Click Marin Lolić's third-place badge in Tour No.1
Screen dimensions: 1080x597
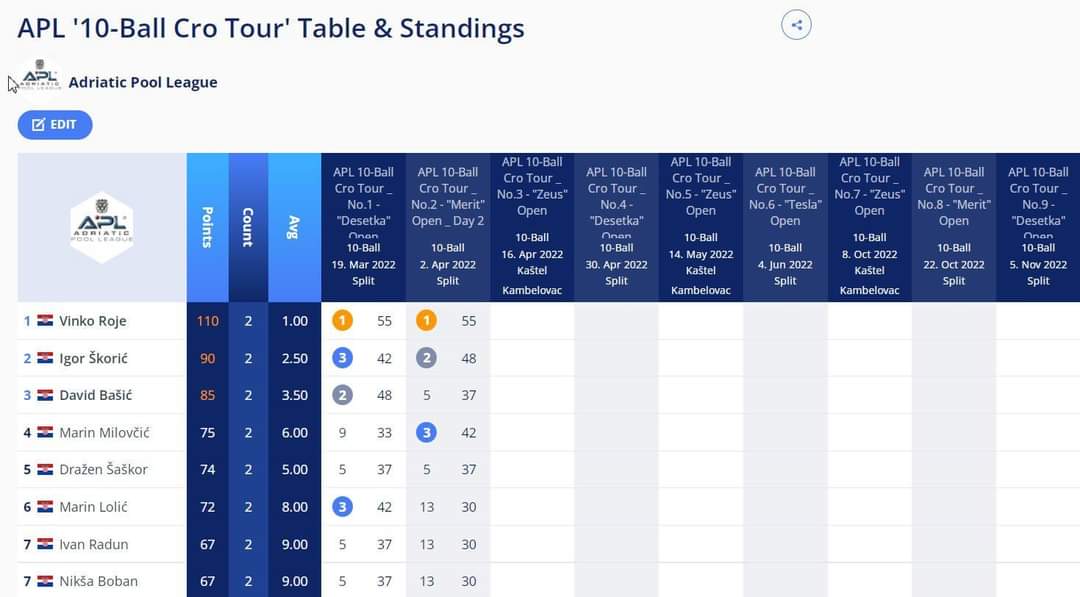point(342,507)
